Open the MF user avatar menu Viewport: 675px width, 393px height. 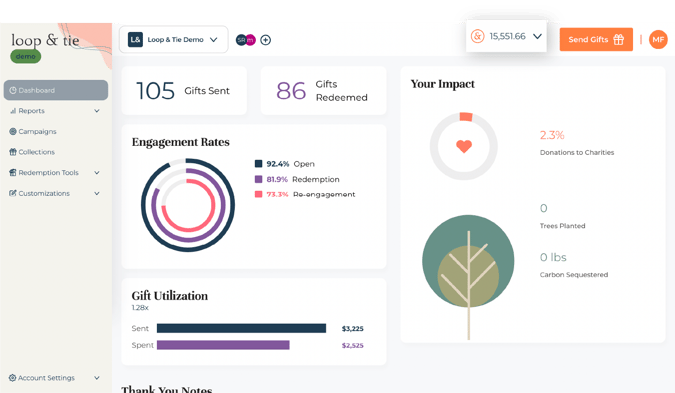coord(658,40)
